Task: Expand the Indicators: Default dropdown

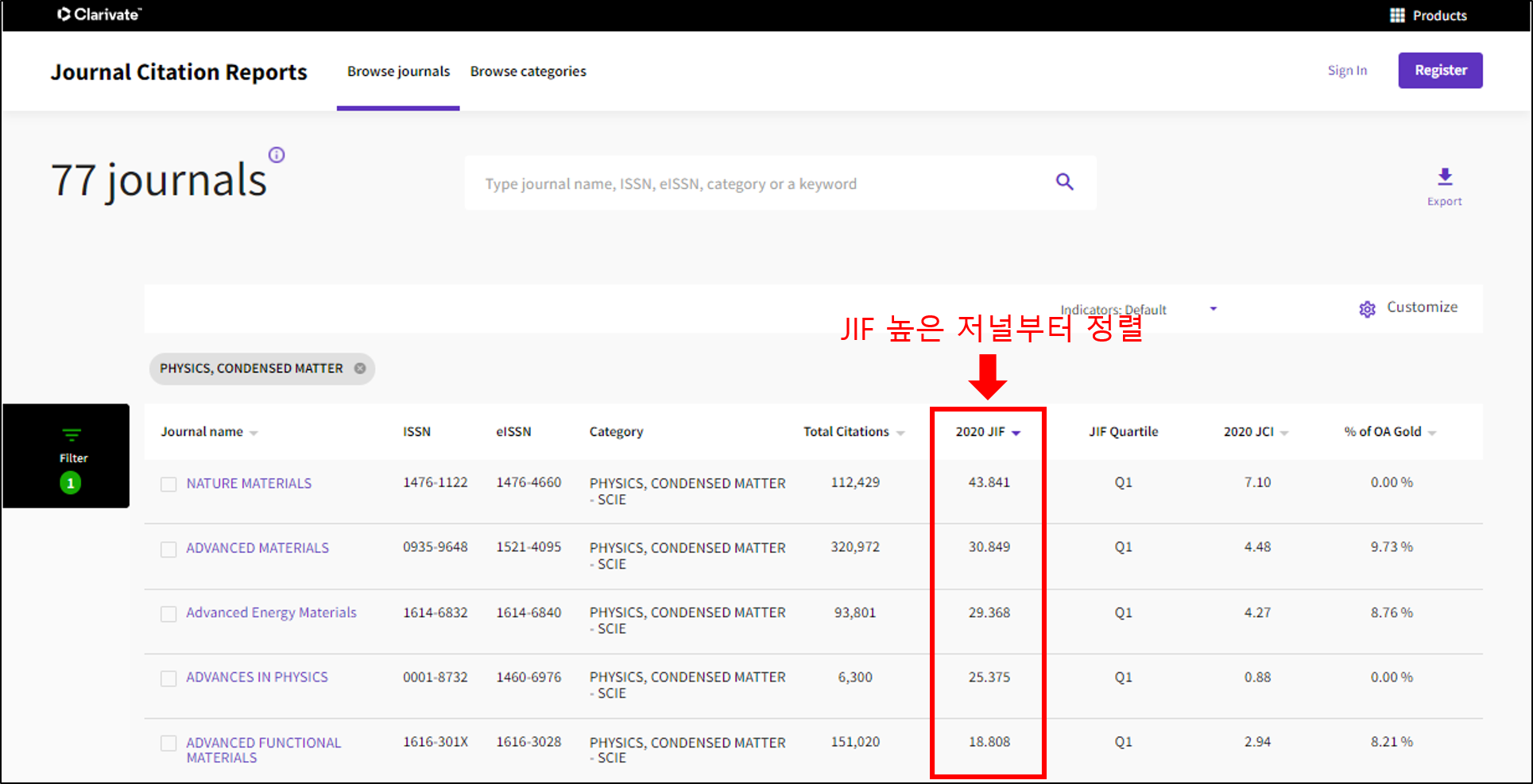Action: pos(1213,309)
